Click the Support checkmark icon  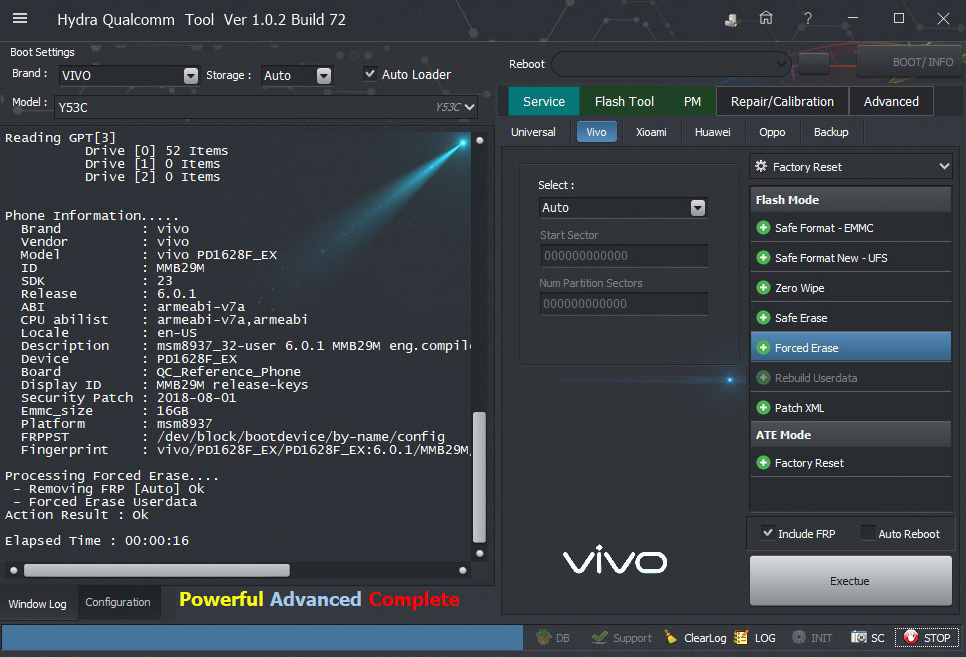[599, 637]
